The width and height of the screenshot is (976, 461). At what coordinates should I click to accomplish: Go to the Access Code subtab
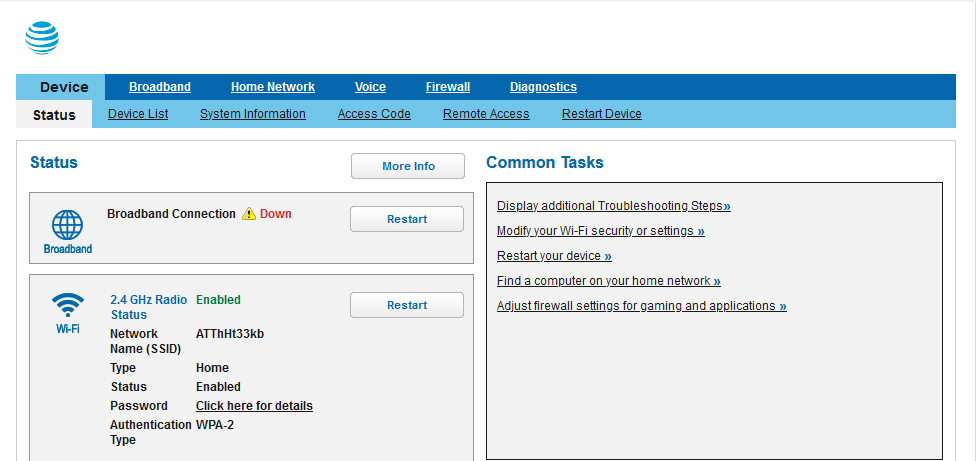(x=374, y=114)
